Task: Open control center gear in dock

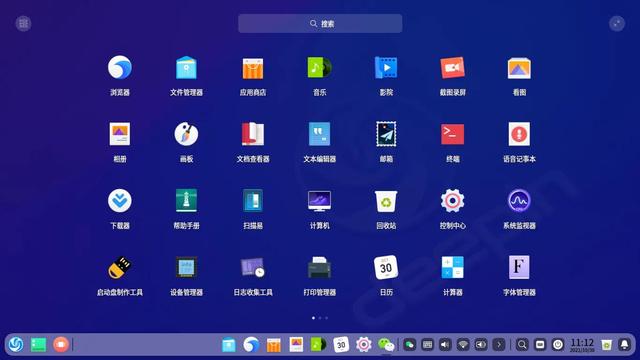Action: point(364,344)
